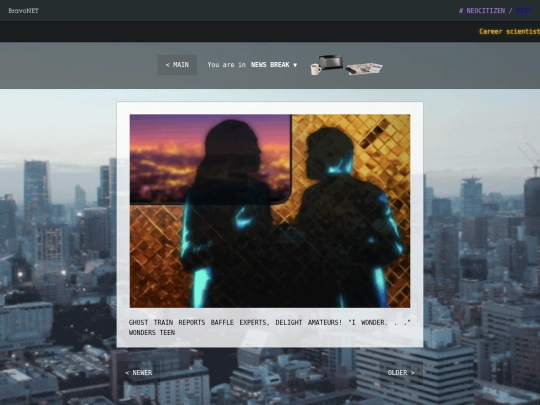This screenshot has height=405, width=540.
Task: Click the tablet device icon
Action: 330,62
